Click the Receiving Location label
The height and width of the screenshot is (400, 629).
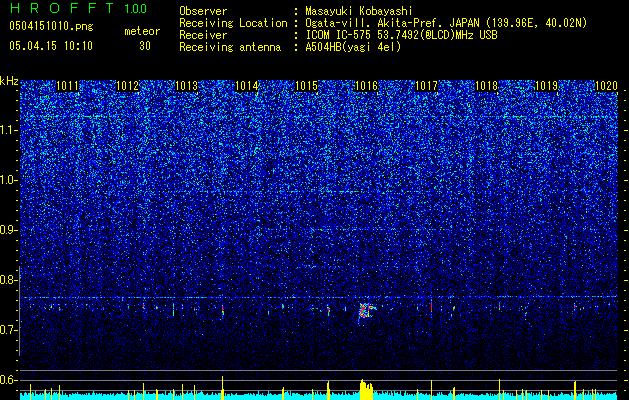(x=233, y=23)
